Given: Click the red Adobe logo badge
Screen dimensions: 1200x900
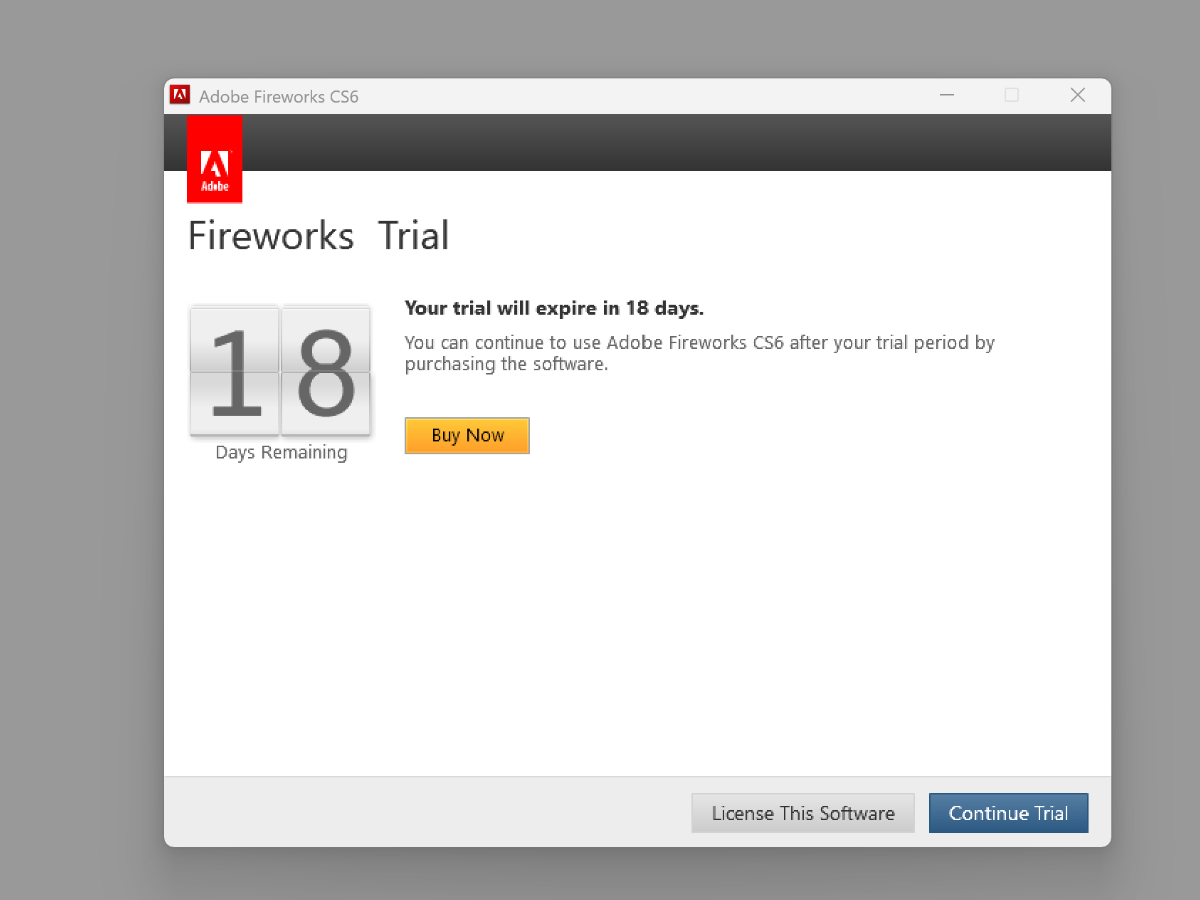Looking at the screenshot, I should pyautogui.click(x=214, y=159).
